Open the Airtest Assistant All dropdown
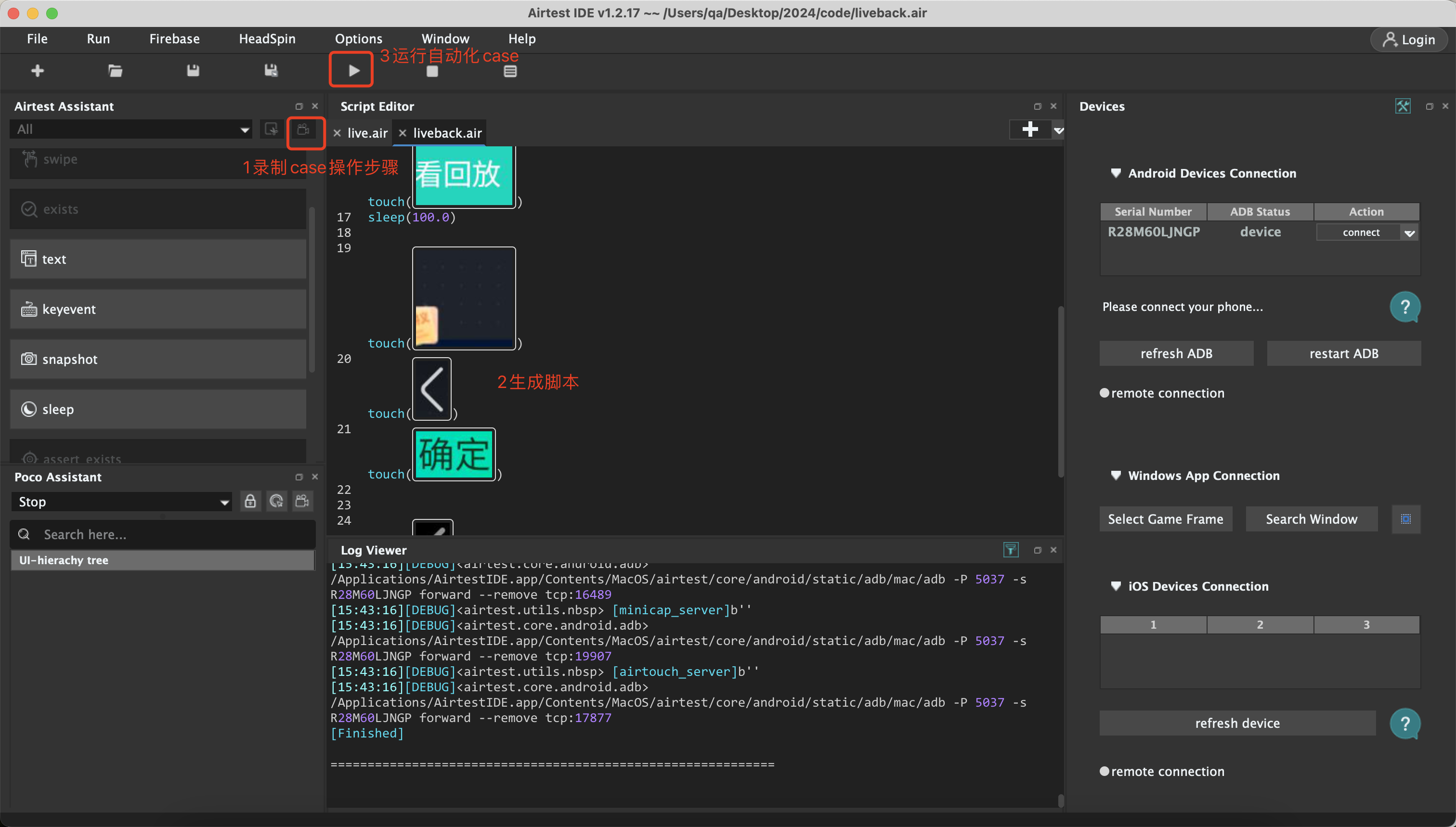Viewport: 1456px width, 827px height. pos(130,129)
